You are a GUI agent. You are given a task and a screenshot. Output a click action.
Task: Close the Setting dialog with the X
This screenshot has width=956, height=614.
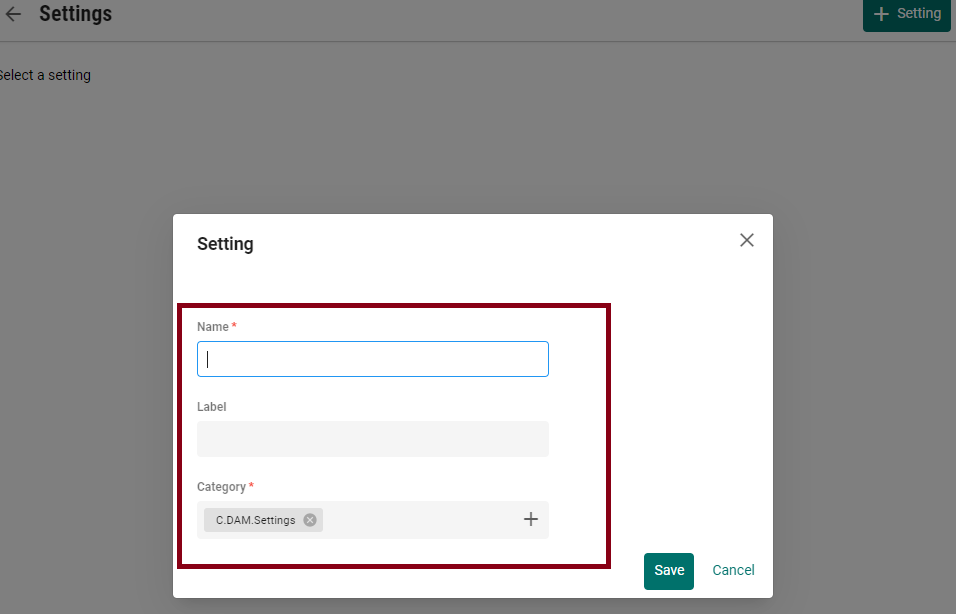747,240
